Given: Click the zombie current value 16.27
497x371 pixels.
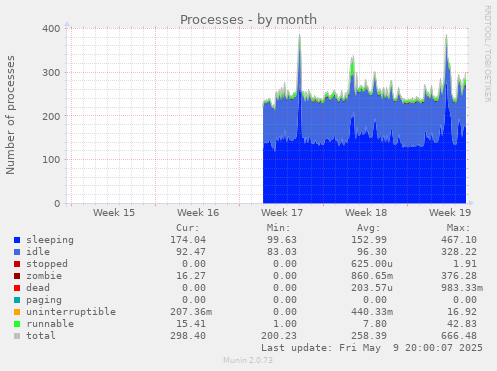Looking at the screenshot, I should (191, 276).
